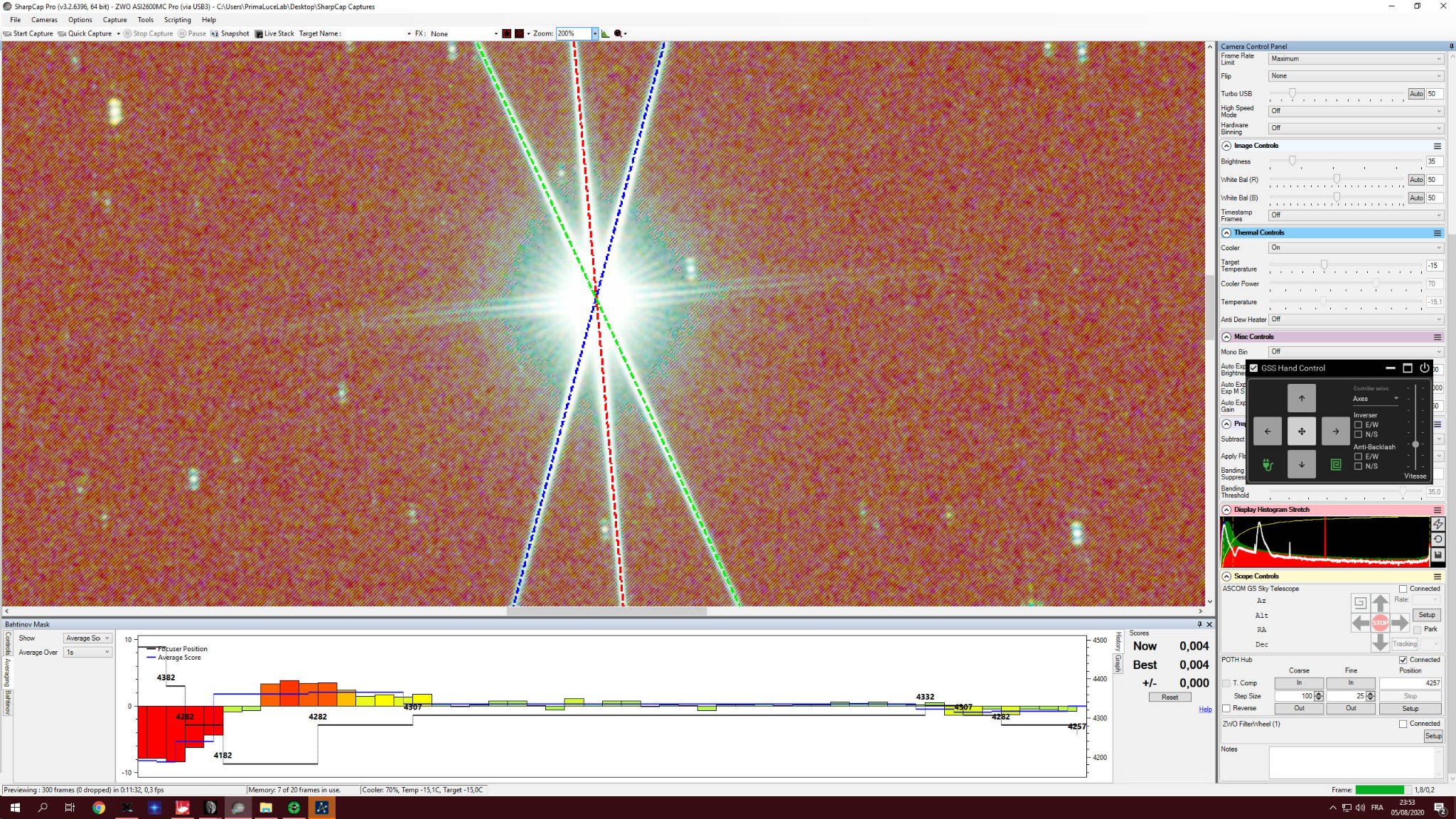Open the Image Controls hamburger menu
Viewport: 1456px width, 819px height.
1437,146
